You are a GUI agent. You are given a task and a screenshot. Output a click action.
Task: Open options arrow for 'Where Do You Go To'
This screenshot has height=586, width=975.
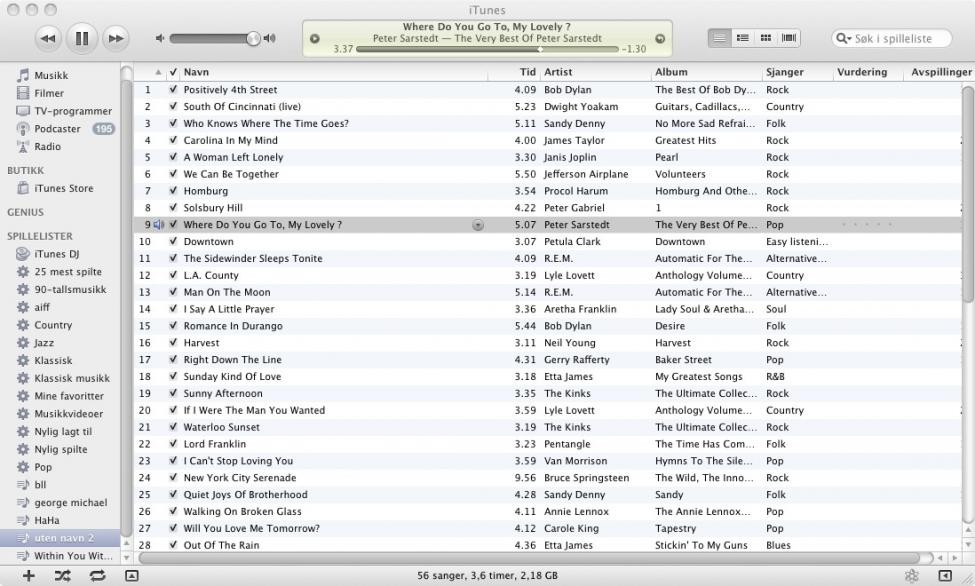(x=478, y=225)
